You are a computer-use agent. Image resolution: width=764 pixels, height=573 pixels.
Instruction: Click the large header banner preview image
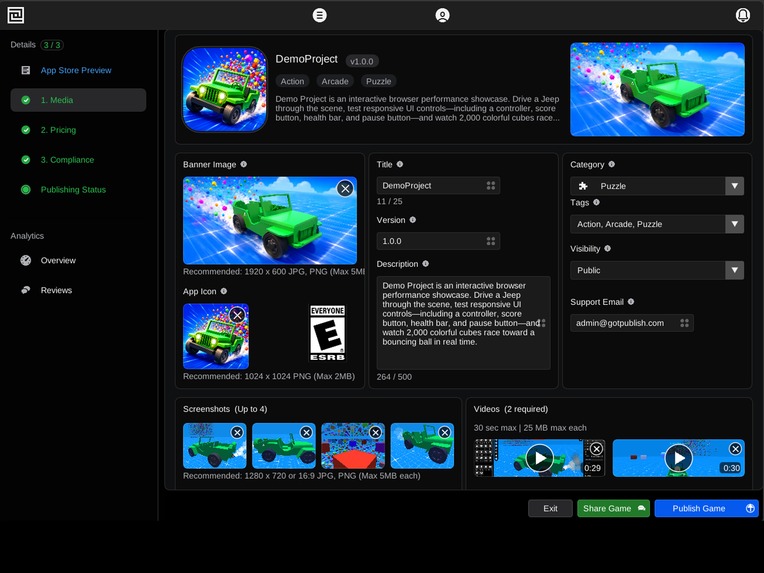tap(657, 89)
